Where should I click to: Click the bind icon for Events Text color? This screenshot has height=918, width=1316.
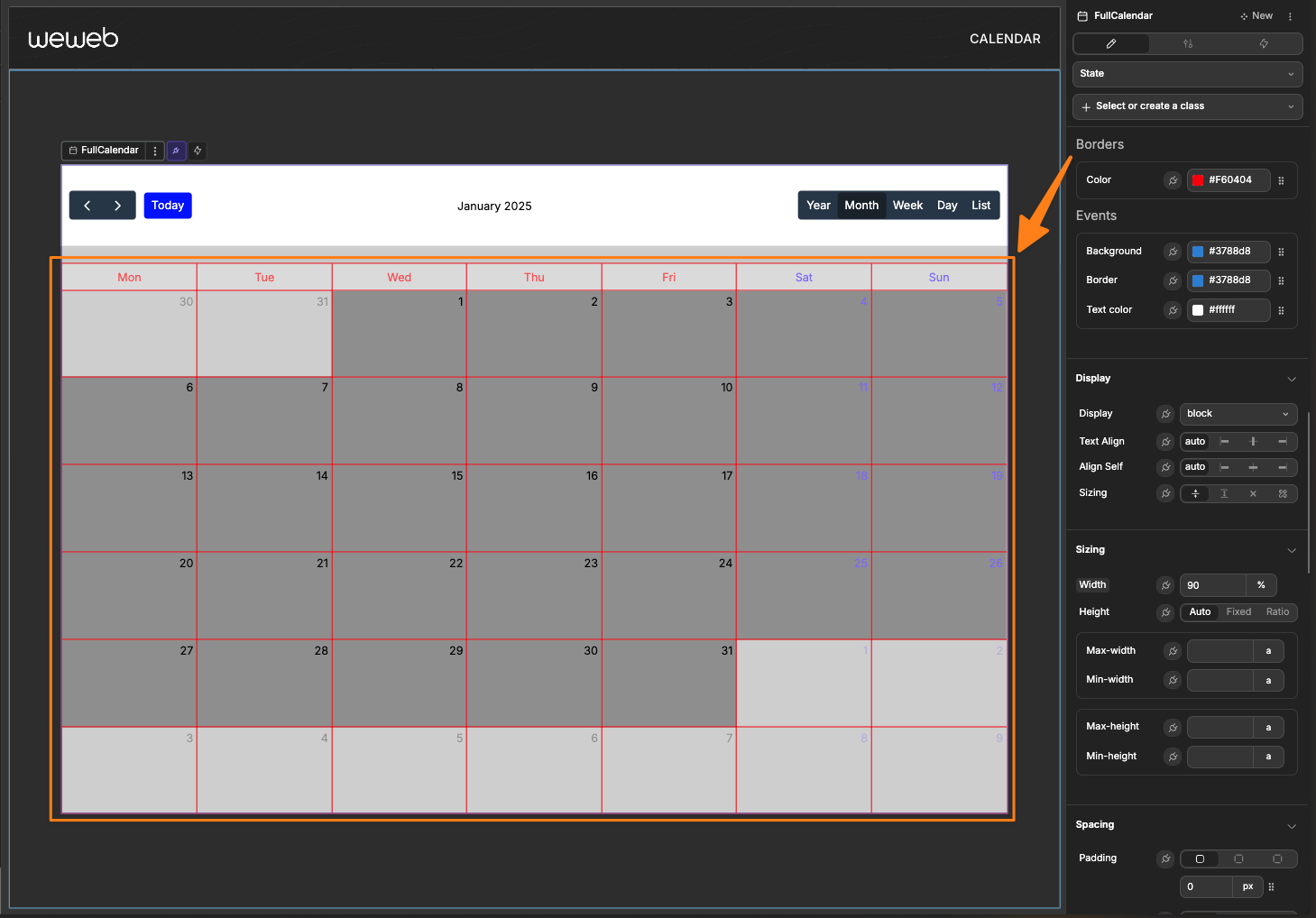pos(1173,310)
